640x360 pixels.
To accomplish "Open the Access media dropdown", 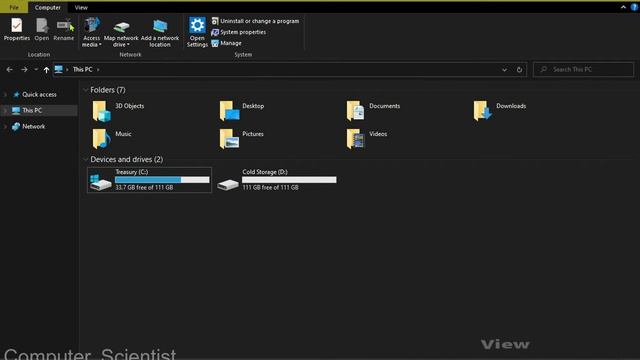I will coord(91,32).
